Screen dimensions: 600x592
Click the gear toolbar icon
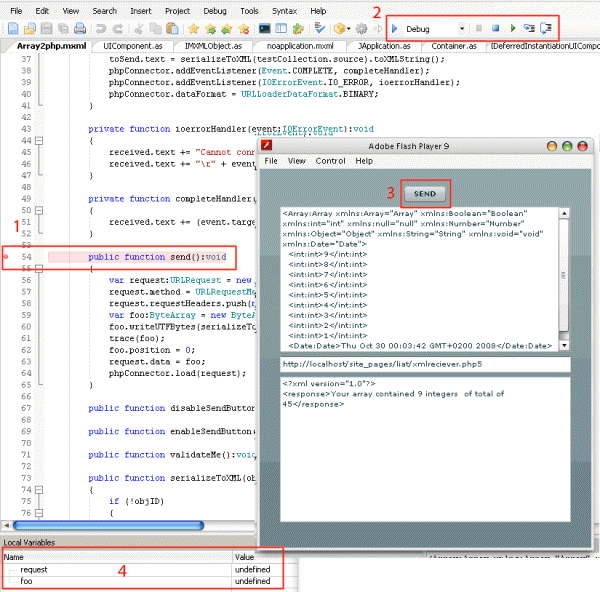pyautogui.click(x=361, y=28)
